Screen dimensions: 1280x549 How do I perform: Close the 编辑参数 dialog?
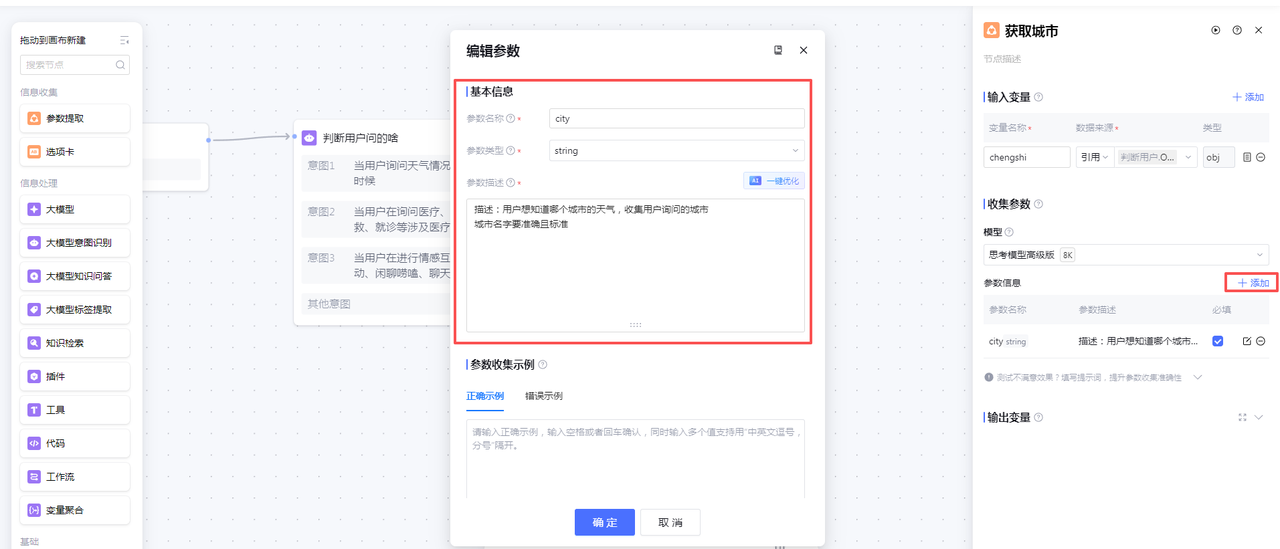pos(803,50)
